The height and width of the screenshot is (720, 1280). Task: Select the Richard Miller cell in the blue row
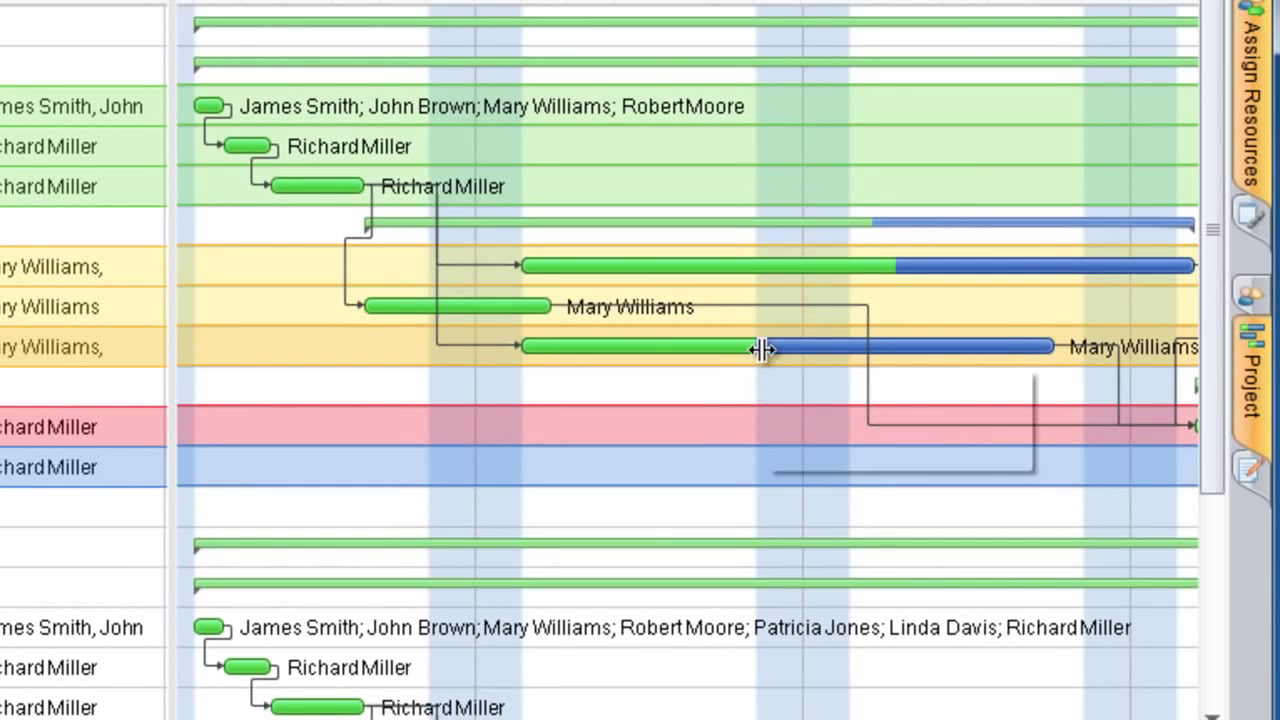pos(83,466)
